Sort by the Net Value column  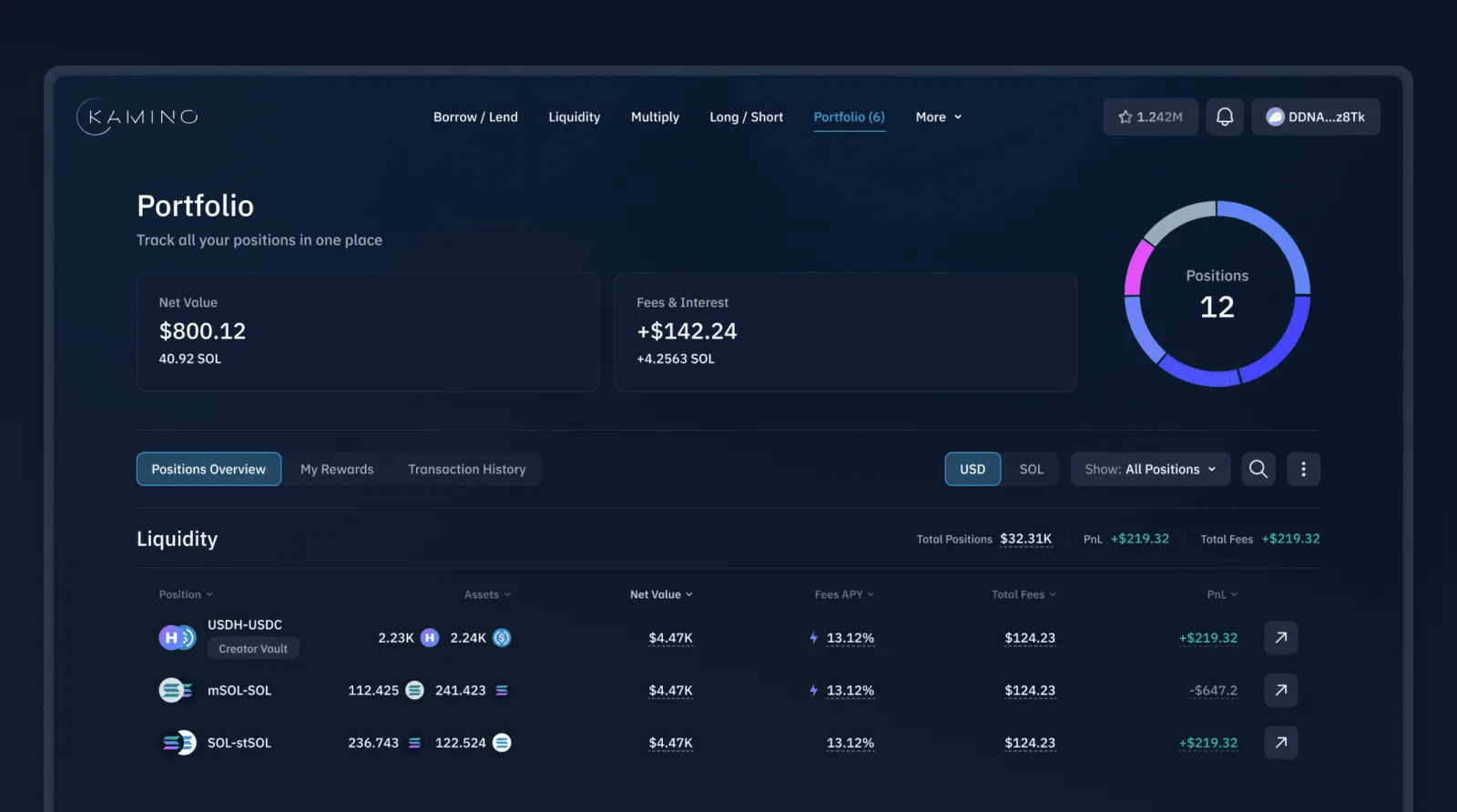(661, 594)
